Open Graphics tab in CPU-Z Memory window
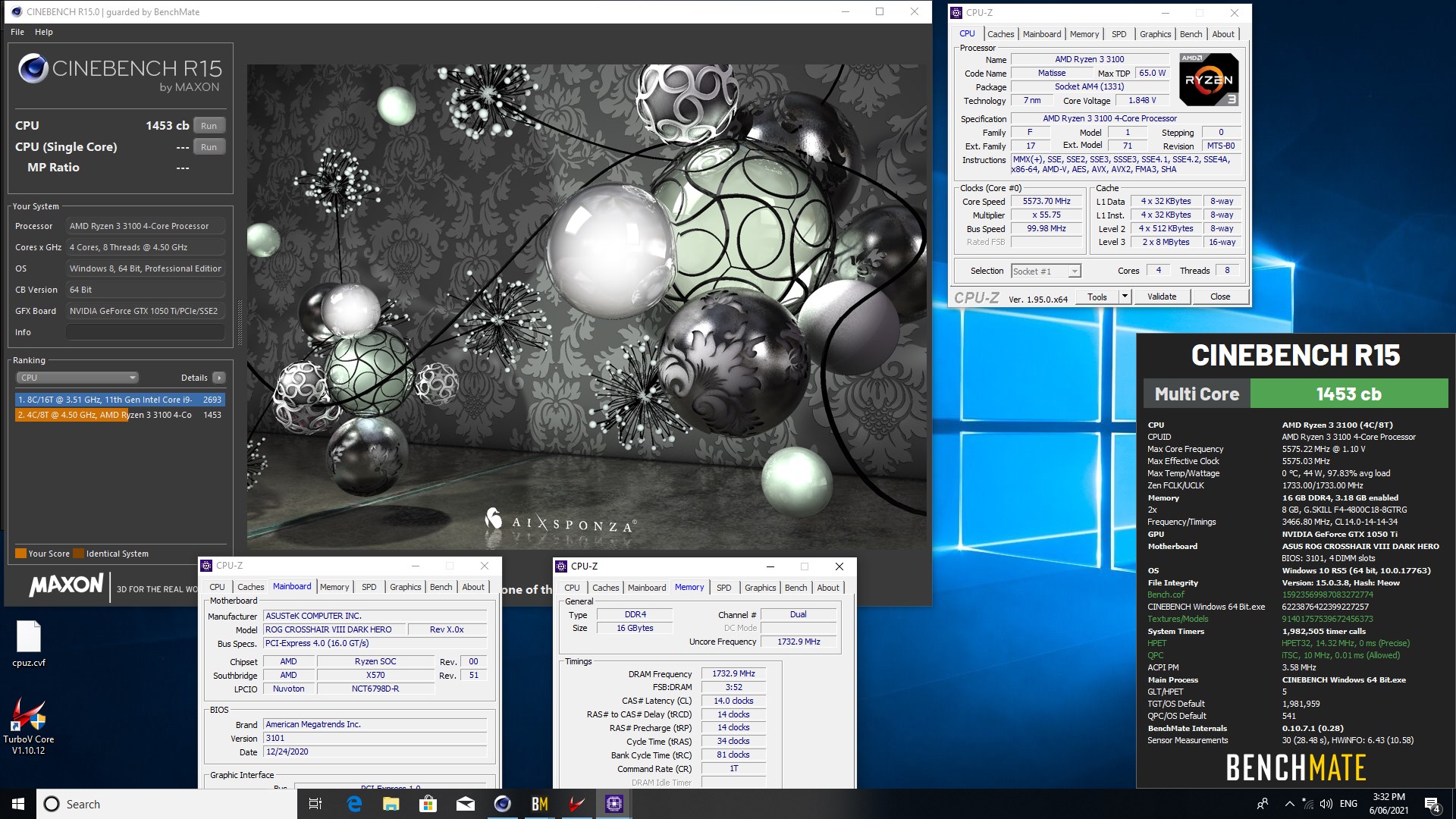The width and height of the screenshot is (1456, 819). (x=760, y=588)
